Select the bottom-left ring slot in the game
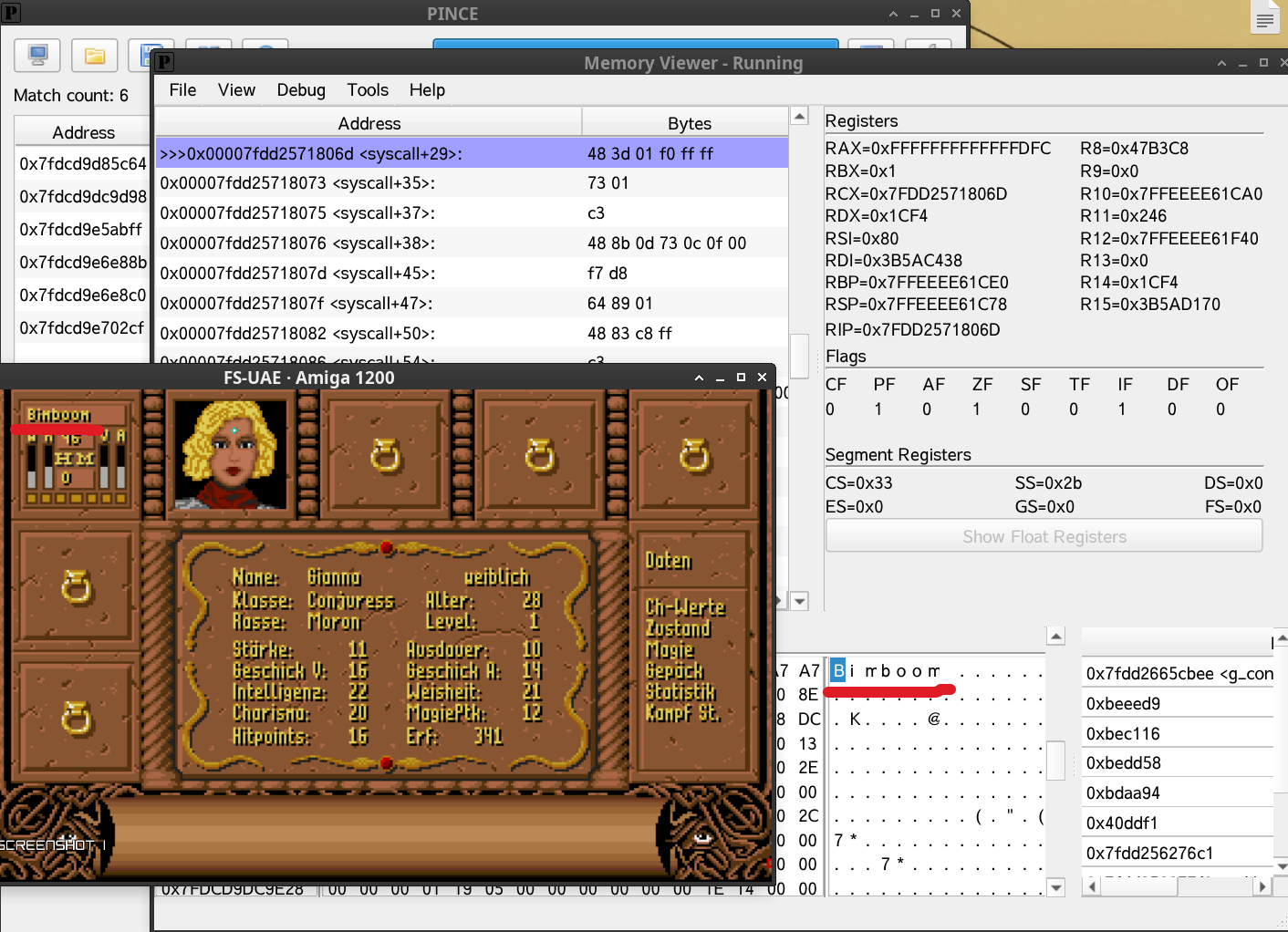Screen dimensions: 1288x932 point(77,718)
